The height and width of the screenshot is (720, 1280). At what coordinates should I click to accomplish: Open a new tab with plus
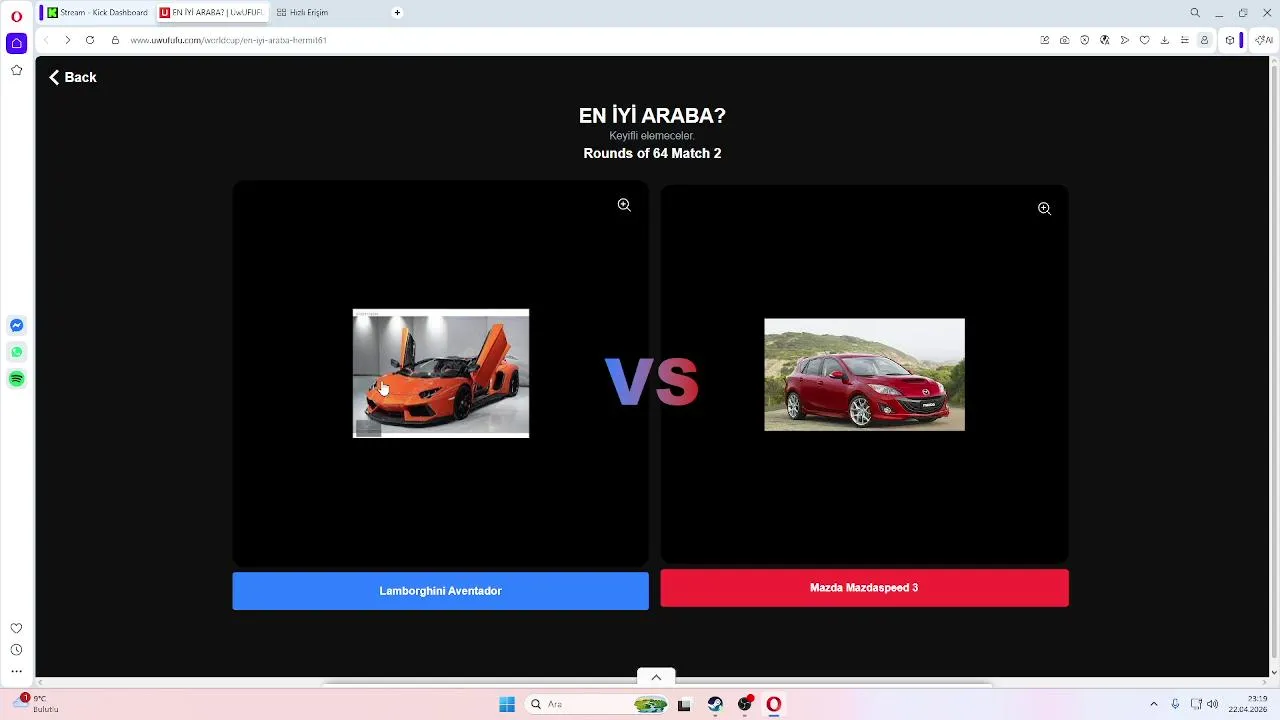[x=397, y=13]
